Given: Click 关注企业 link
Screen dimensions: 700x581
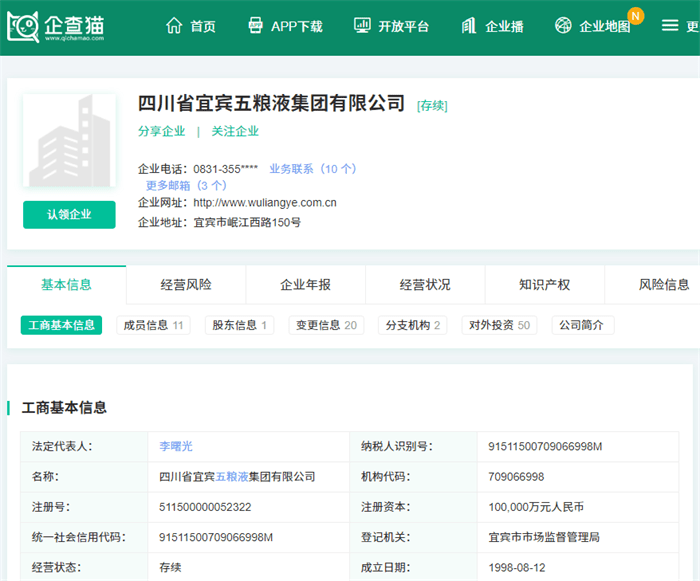Looking at the screenshot, I should [x=235, y=131].
